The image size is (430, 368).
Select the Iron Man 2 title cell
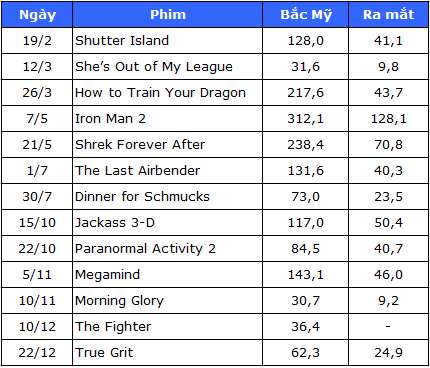(x=168, y=119)
